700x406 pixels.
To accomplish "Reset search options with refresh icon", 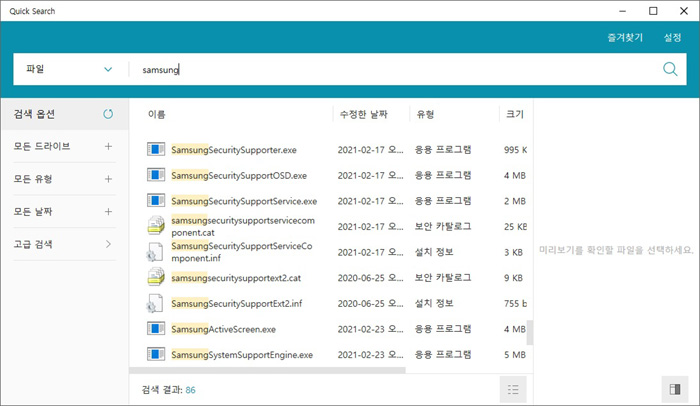I will 108,114.
